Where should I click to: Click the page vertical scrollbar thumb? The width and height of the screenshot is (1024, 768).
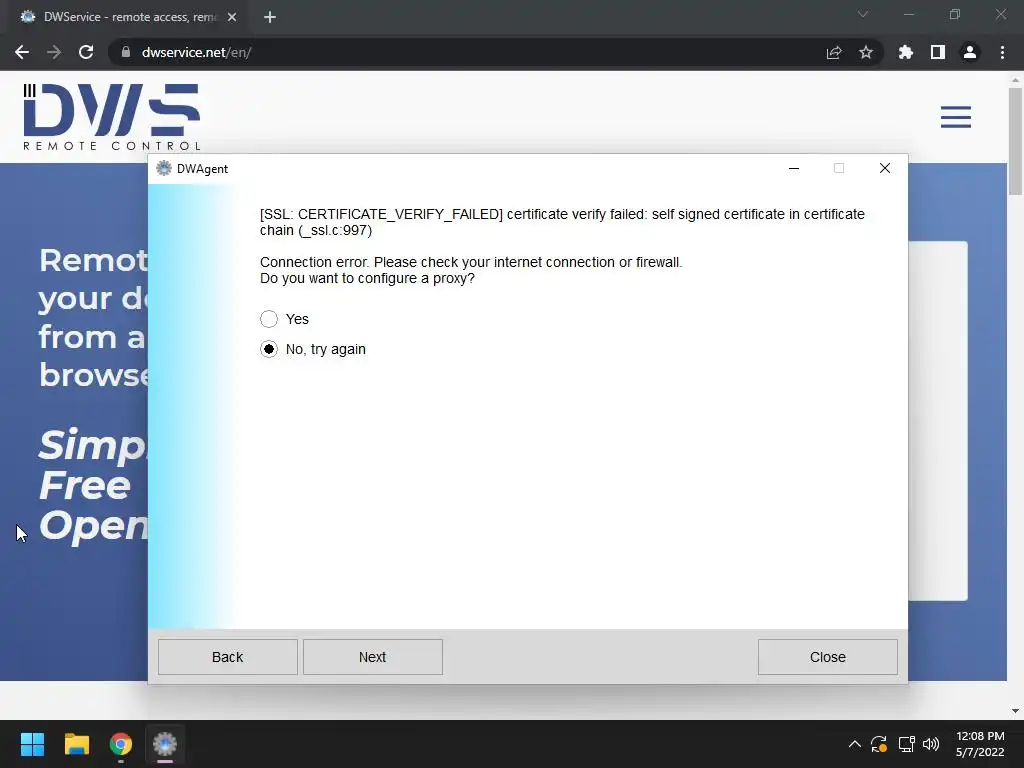1015,141
